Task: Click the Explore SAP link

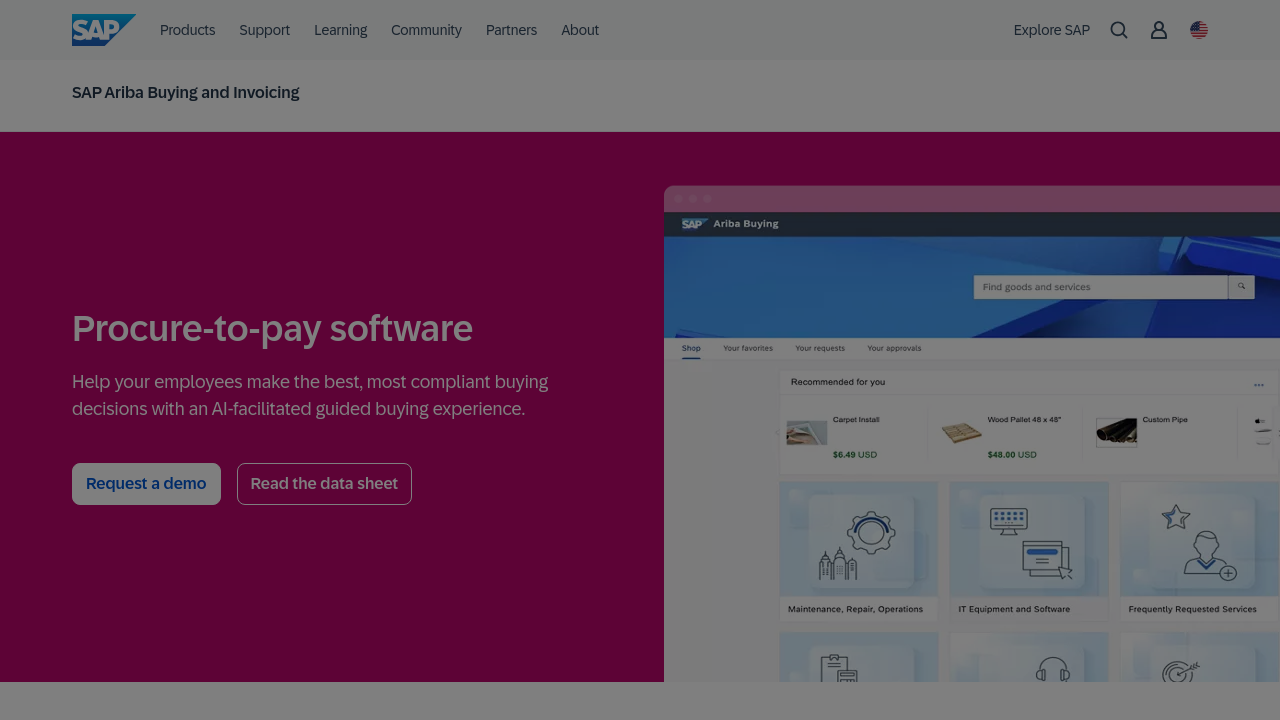Action: coord(1051,30)
